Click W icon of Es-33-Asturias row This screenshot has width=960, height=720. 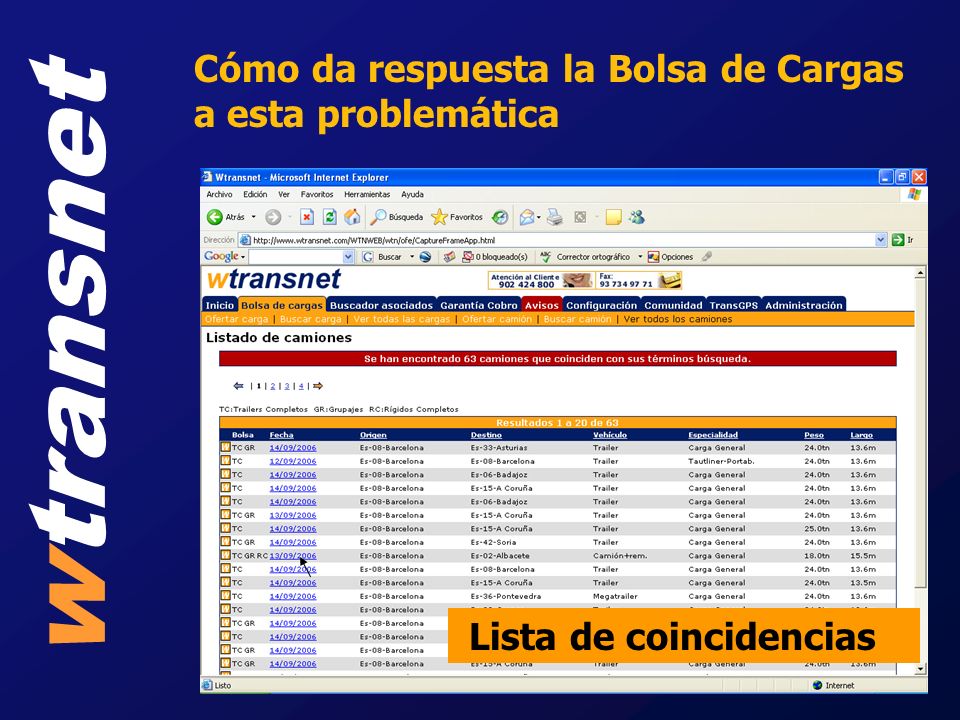tap(225, 447)
